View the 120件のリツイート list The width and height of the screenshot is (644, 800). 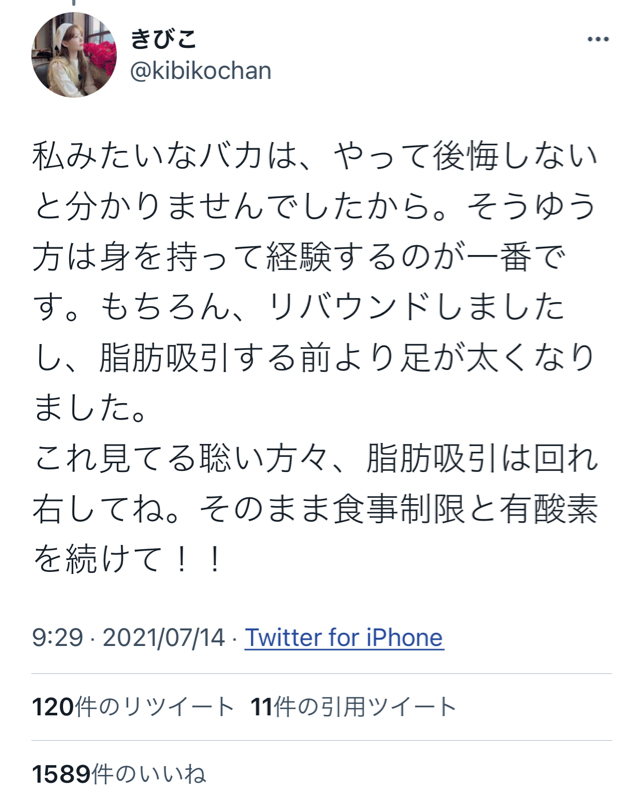(133, 707)
